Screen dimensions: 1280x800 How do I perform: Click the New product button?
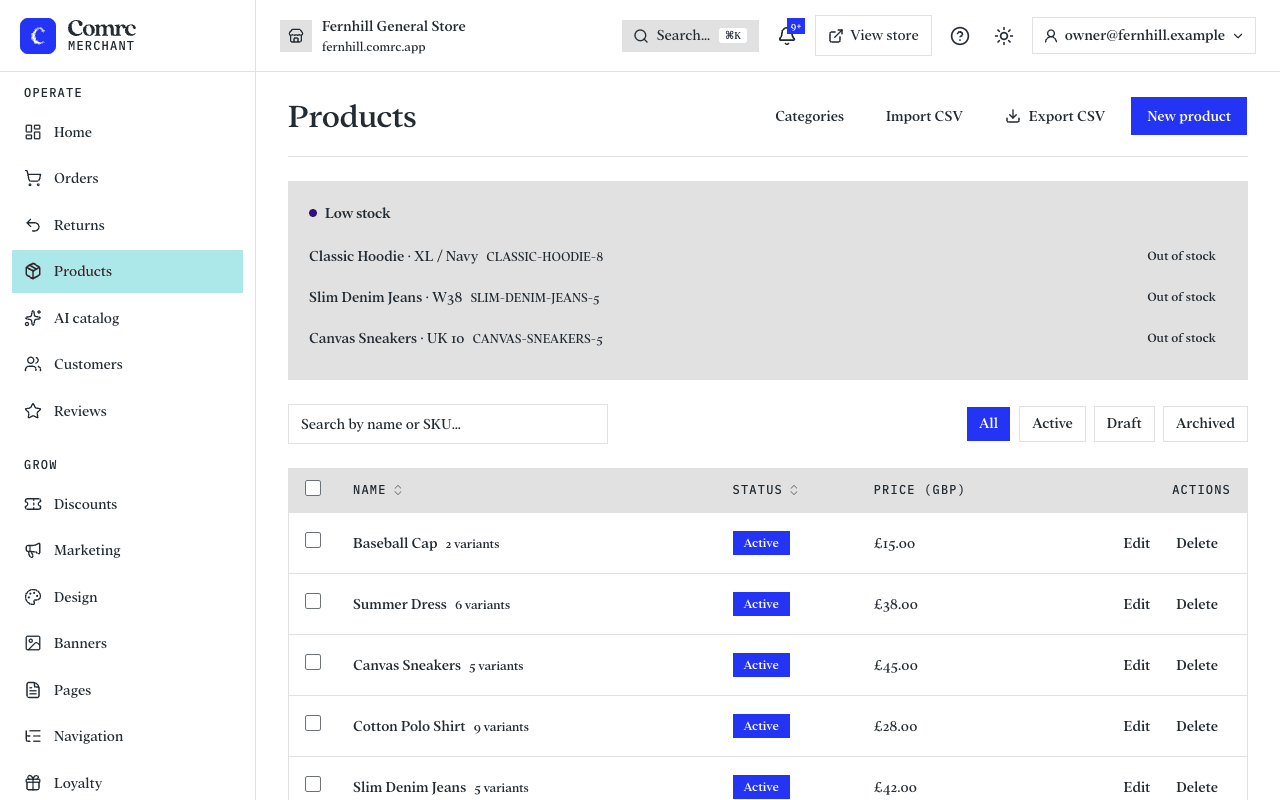pos(1189,116)
